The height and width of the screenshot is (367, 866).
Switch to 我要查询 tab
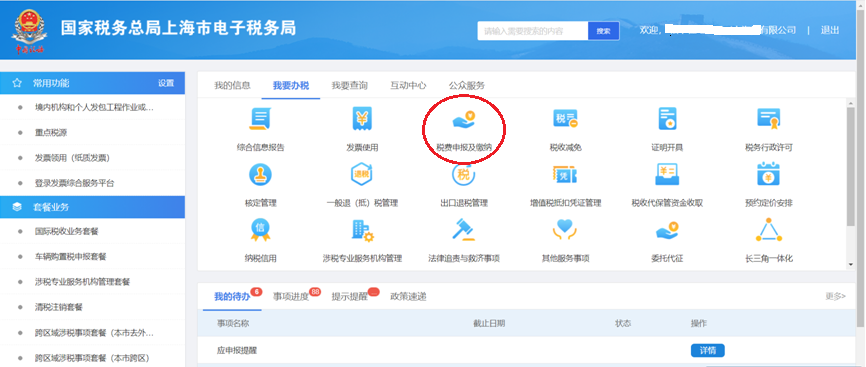[x=349, y=86]
